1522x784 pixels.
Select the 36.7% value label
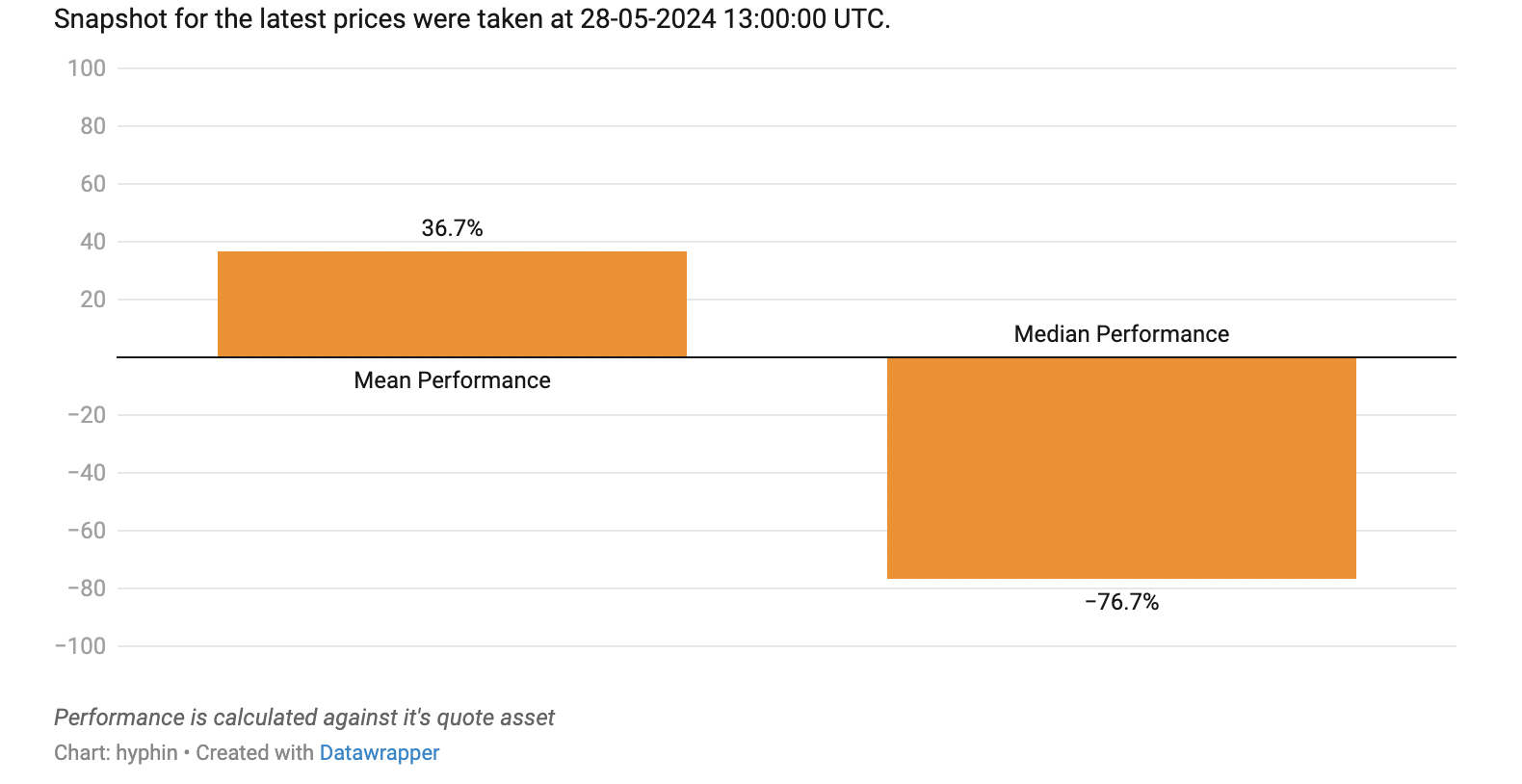click(x=452, y=228)
